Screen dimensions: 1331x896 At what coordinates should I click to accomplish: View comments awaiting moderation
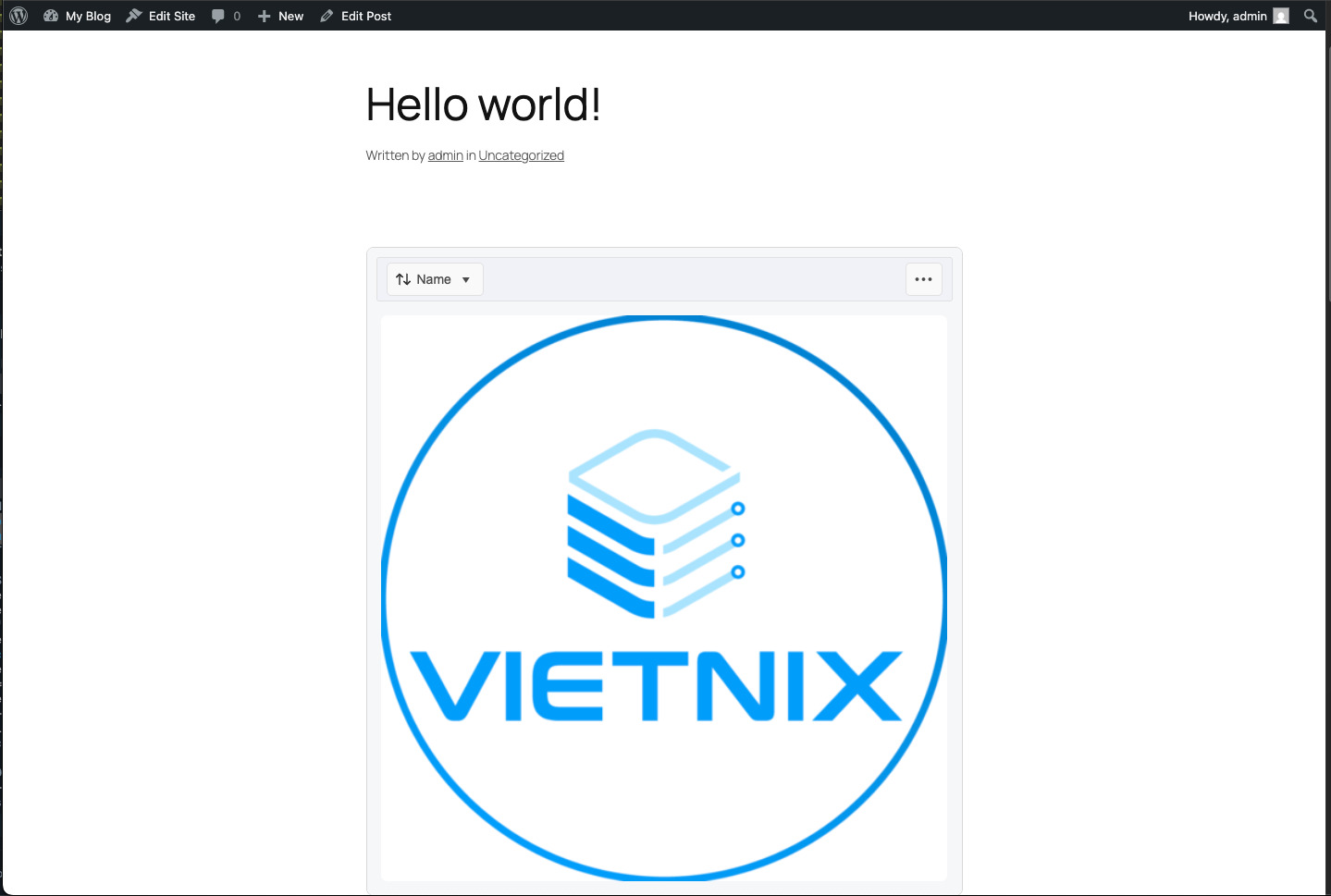227,16
